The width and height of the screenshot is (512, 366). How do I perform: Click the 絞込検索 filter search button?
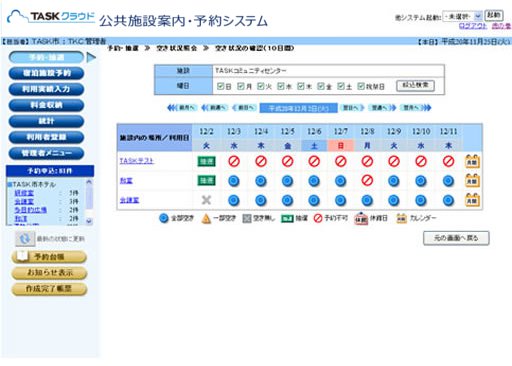point(415,85)
